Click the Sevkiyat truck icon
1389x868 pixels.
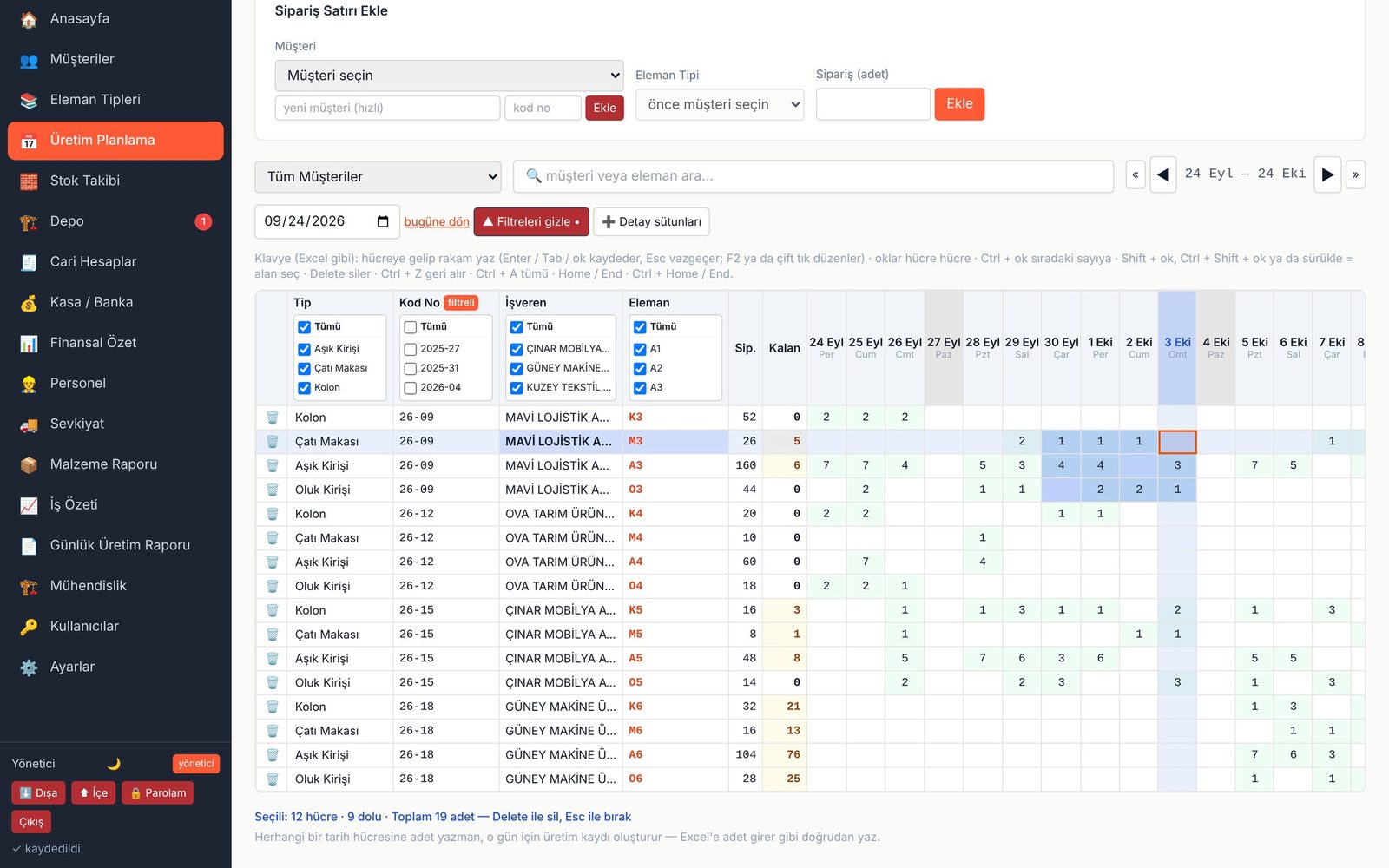tap(29, 424)
